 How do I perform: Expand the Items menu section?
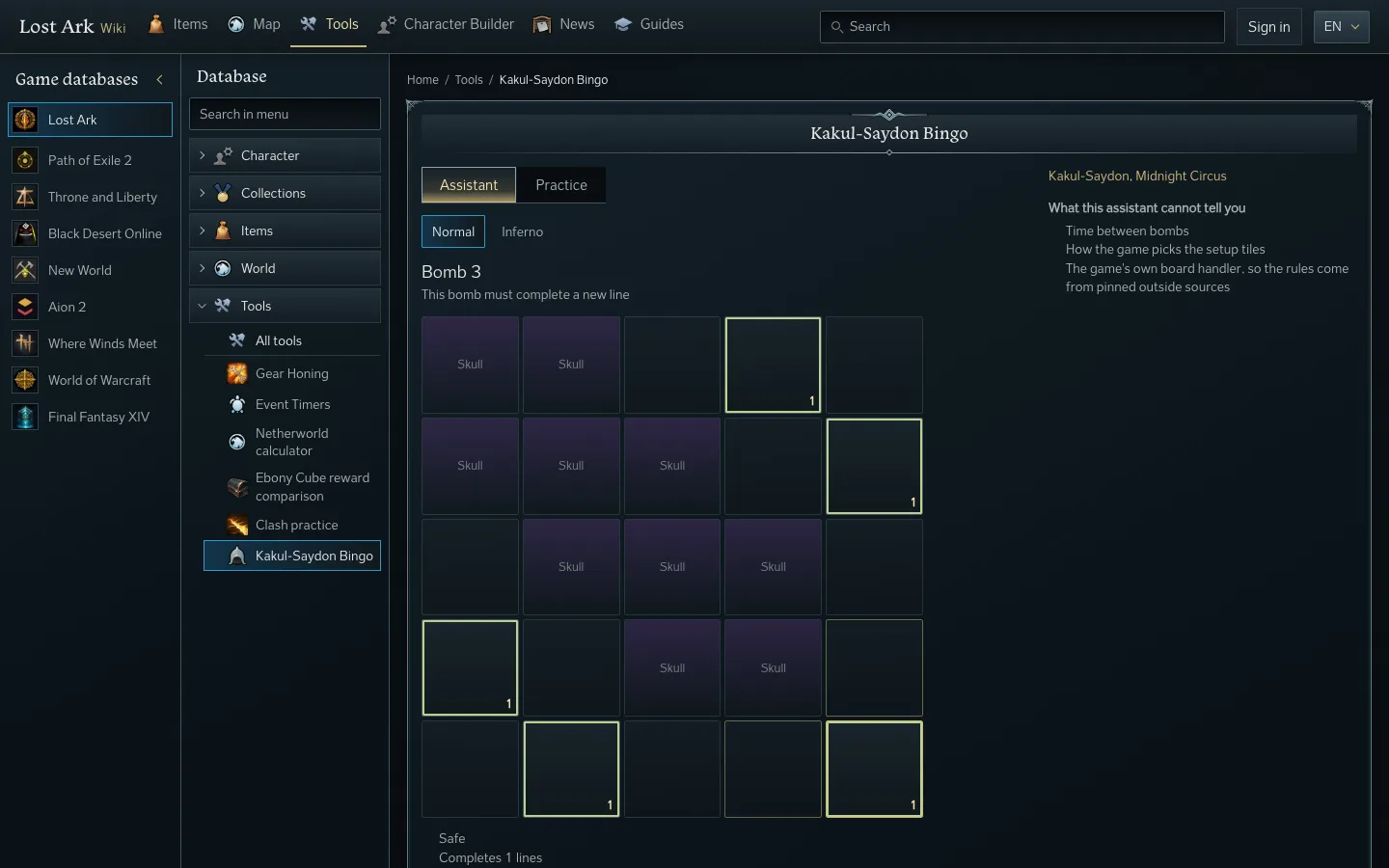coord(285,231)
